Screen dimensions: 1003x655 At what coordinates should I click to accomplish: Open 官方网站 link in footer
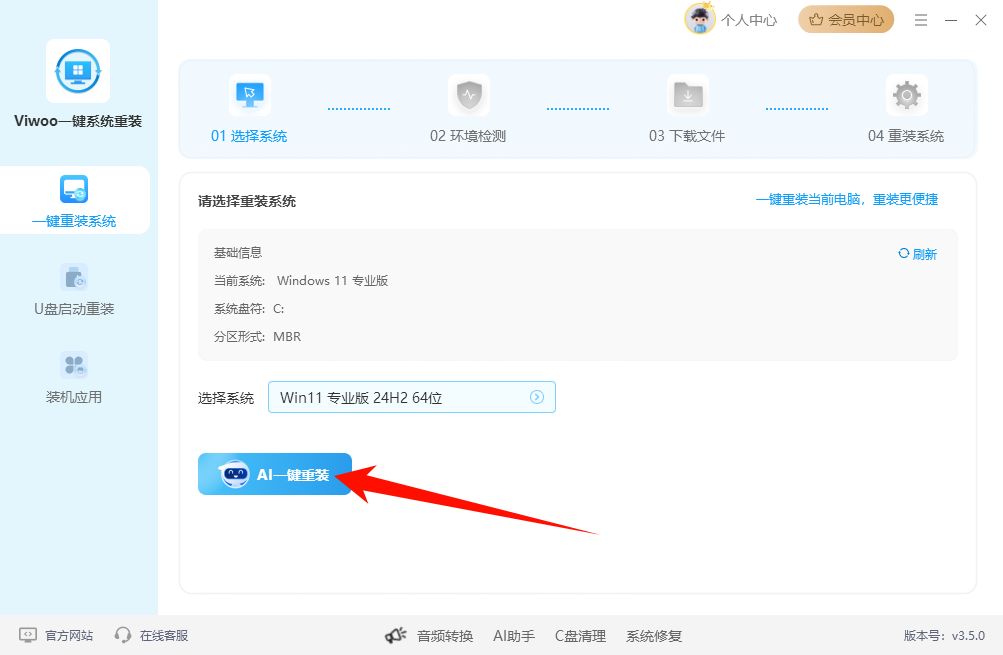[x=69, y=636]
